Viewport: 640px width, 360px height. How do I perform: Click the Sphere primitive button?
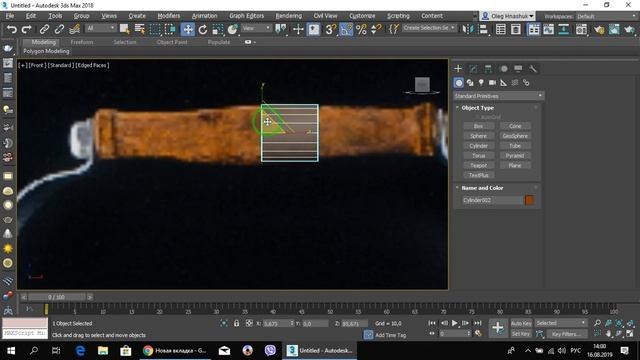pyautogui.click(x=478, y=136)
